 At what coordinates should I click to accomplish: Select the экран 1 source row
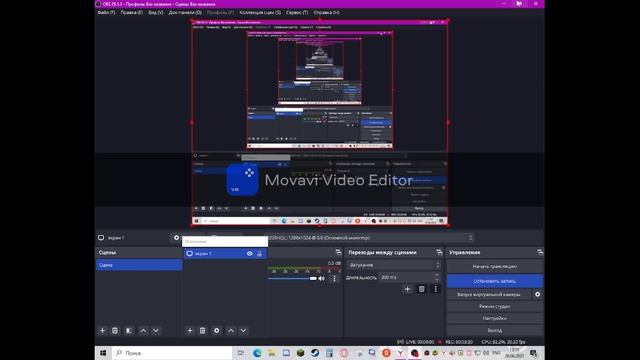(225, 253)
